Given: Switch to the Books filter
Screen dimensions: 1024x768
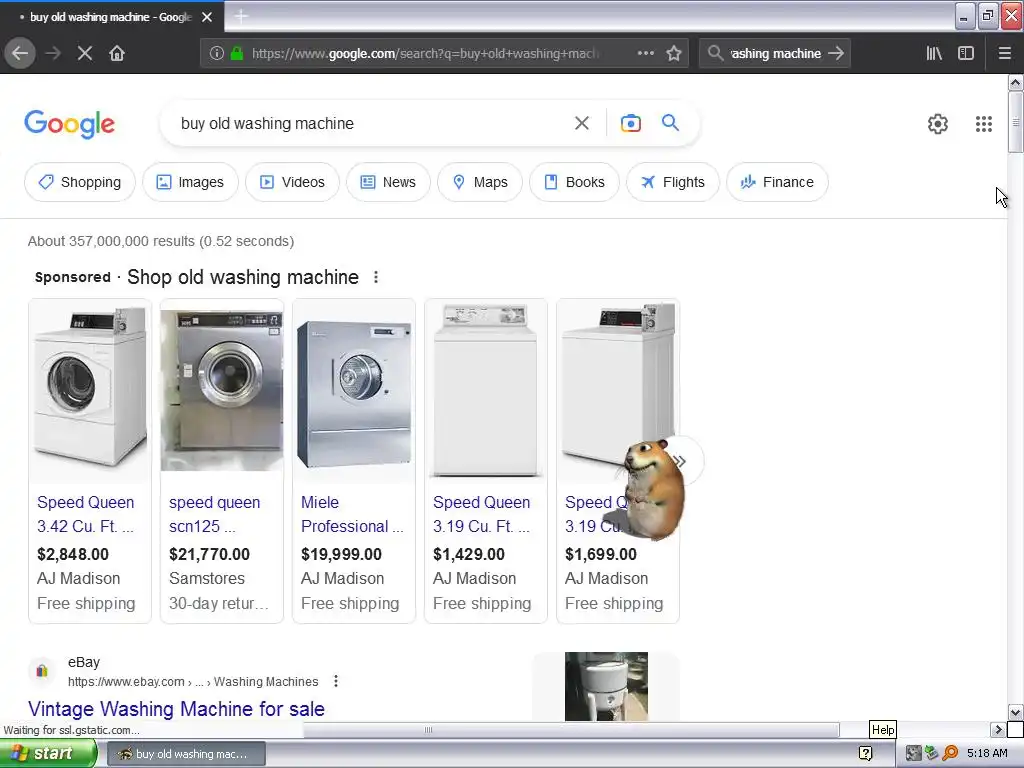Looking at the screenshot, I should 575,182.
